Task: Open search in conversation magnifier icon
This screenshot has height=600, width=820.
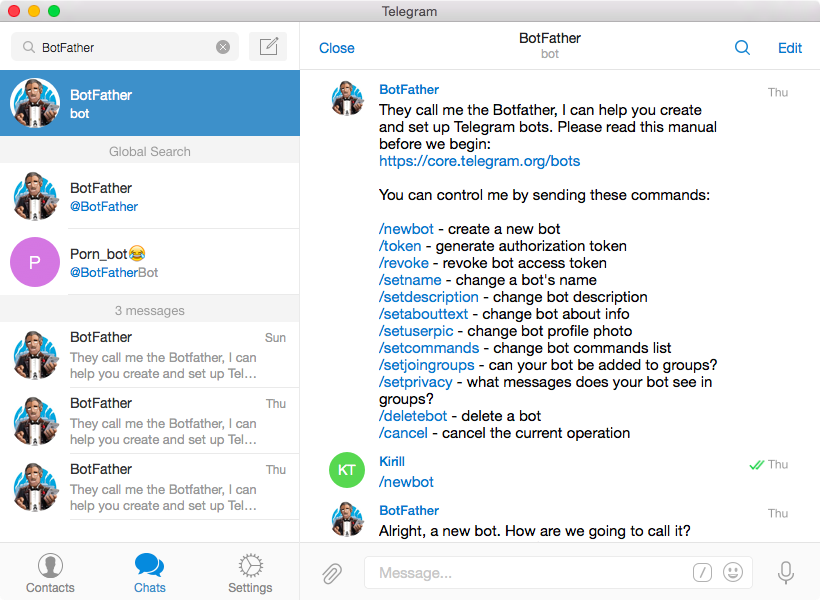Action: pyautogui.click(x=742, y=48)
